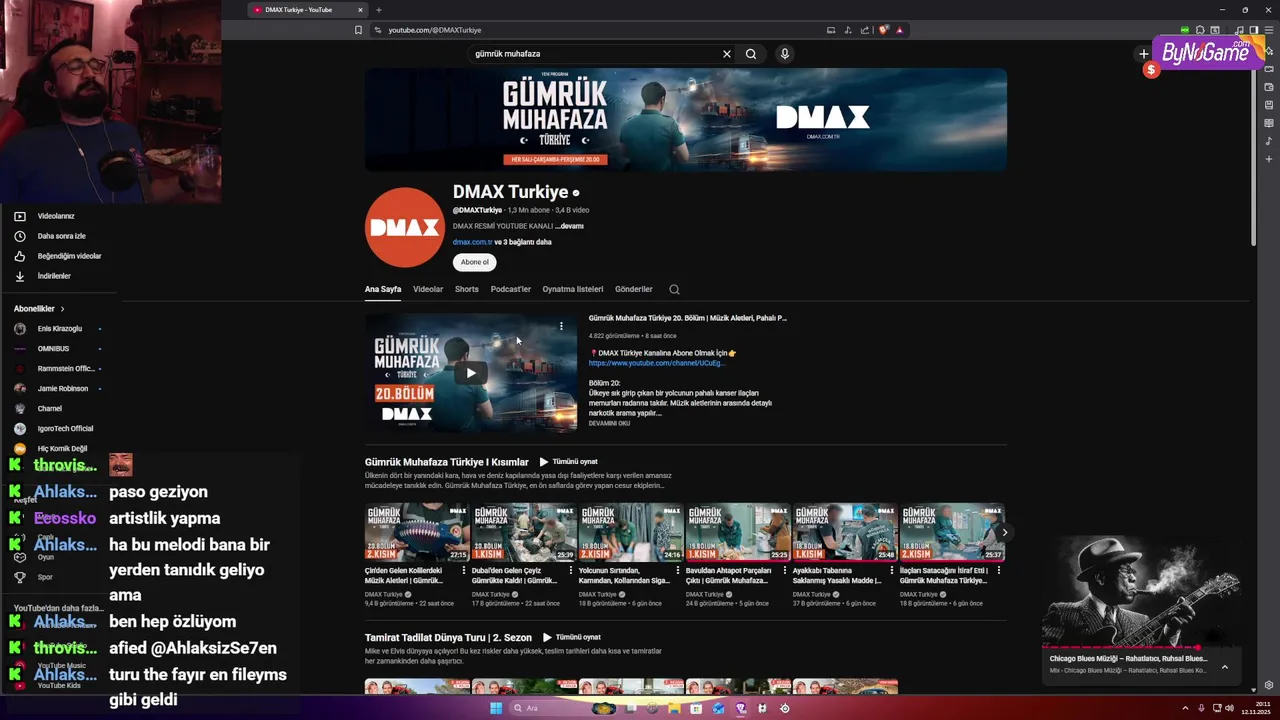Open the dmax.com.tr channel link
Screen dimensions: 1280x720
tap(472, 242)
